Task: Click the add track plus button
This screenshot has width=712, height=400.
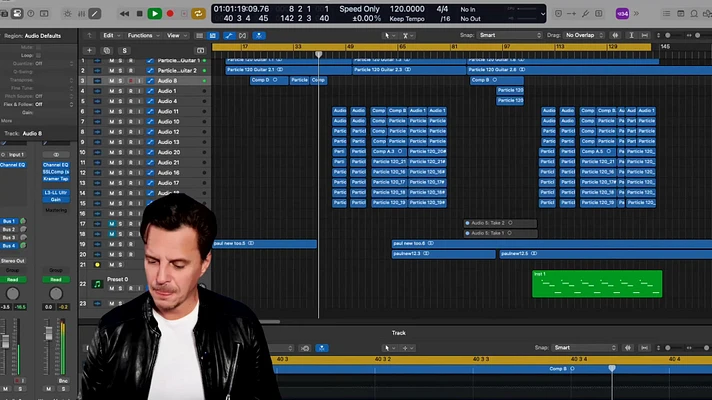Action: (89, 50)
